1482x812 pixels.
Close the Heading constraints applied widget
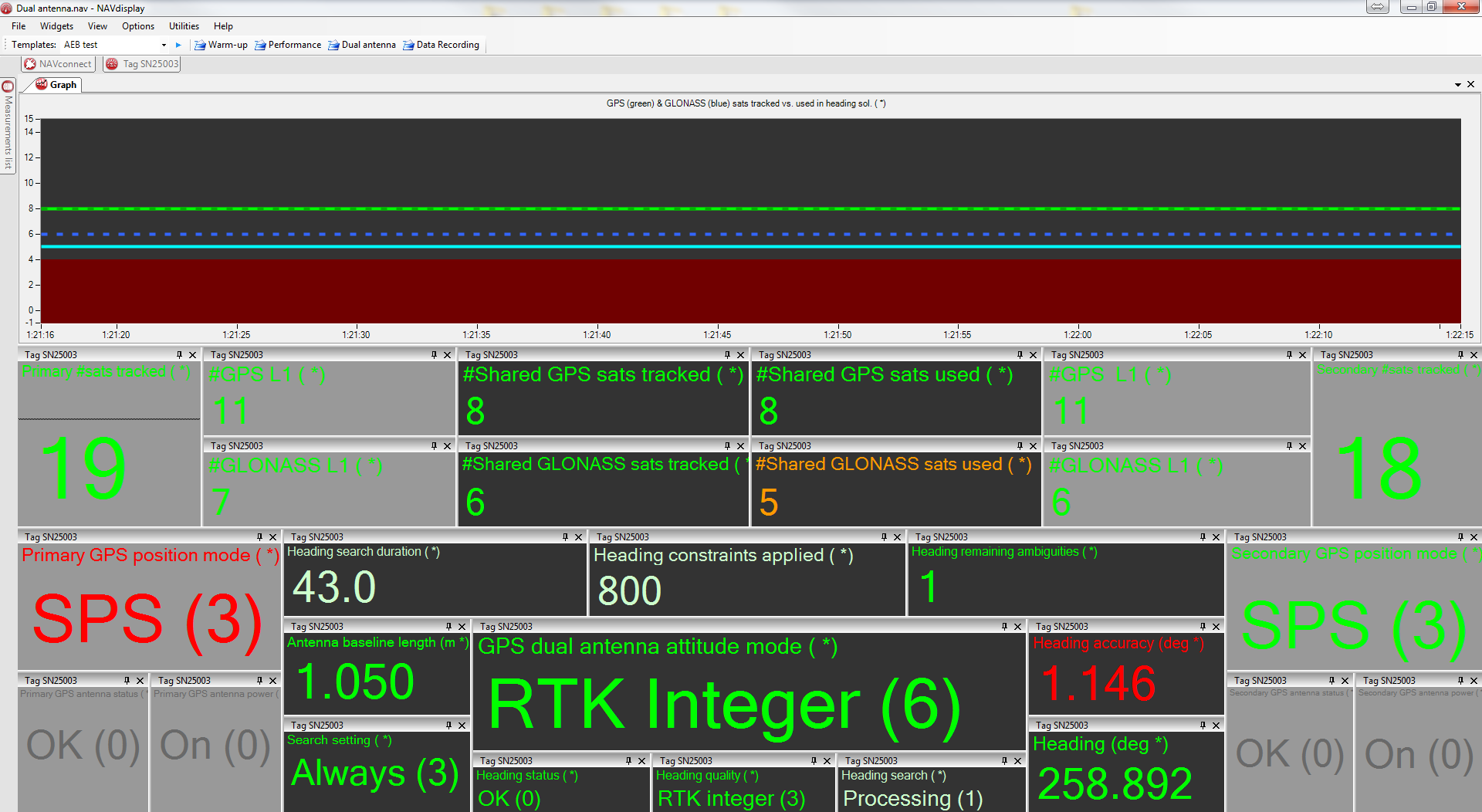897,537
